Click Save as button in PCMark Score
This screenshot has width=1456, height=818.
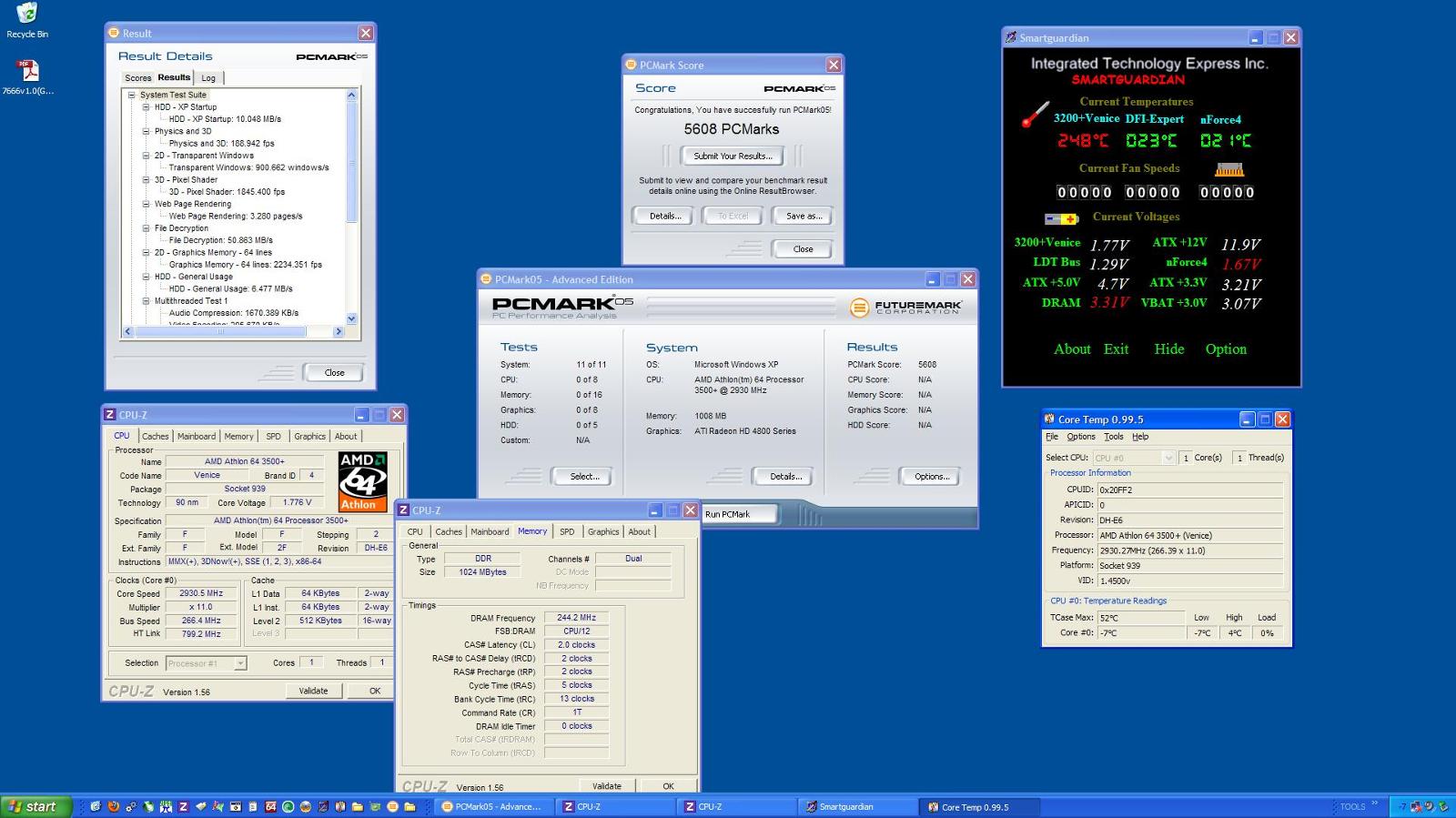pos(803,216)
